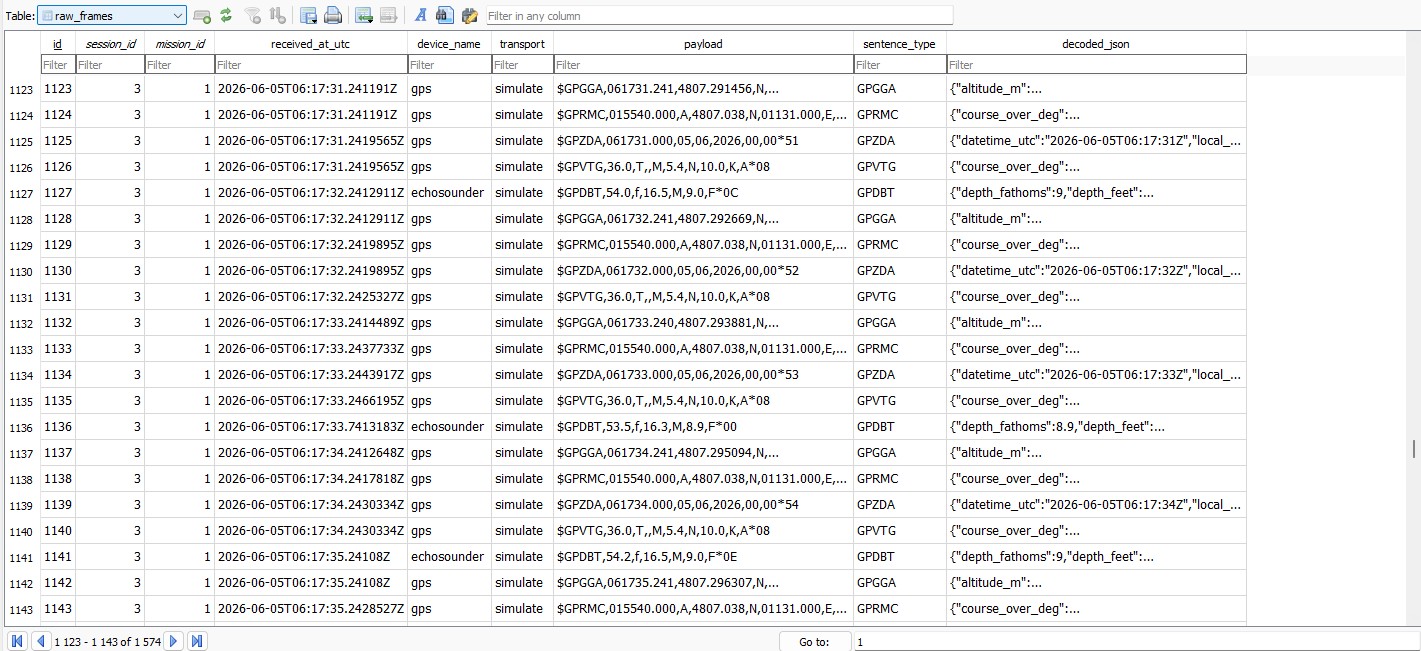Image resolution: width=1421 pixels, height=651 pixels.
Task: Sort by the mission_id column header
Action: (179, 44)
